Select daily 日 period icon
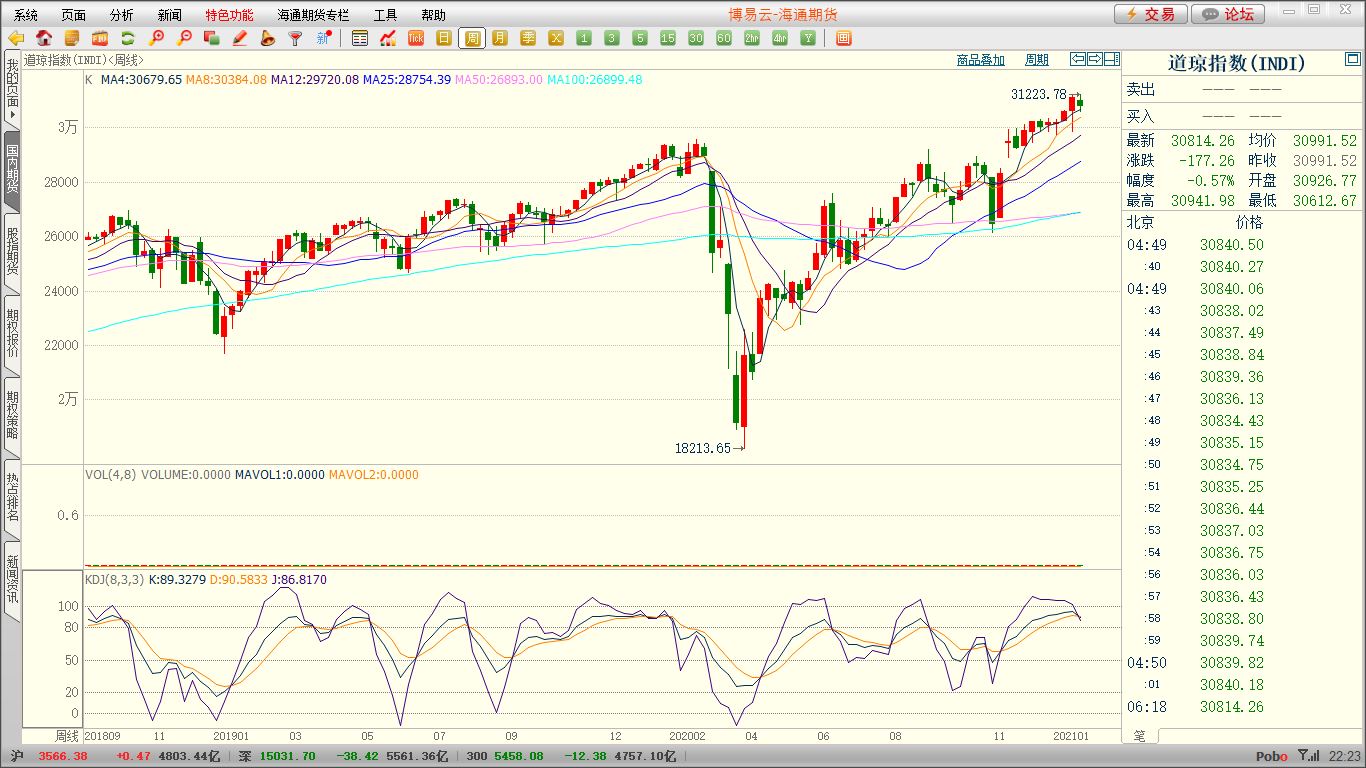This screenshot has width=1366, height=768. tap(444, 38)
